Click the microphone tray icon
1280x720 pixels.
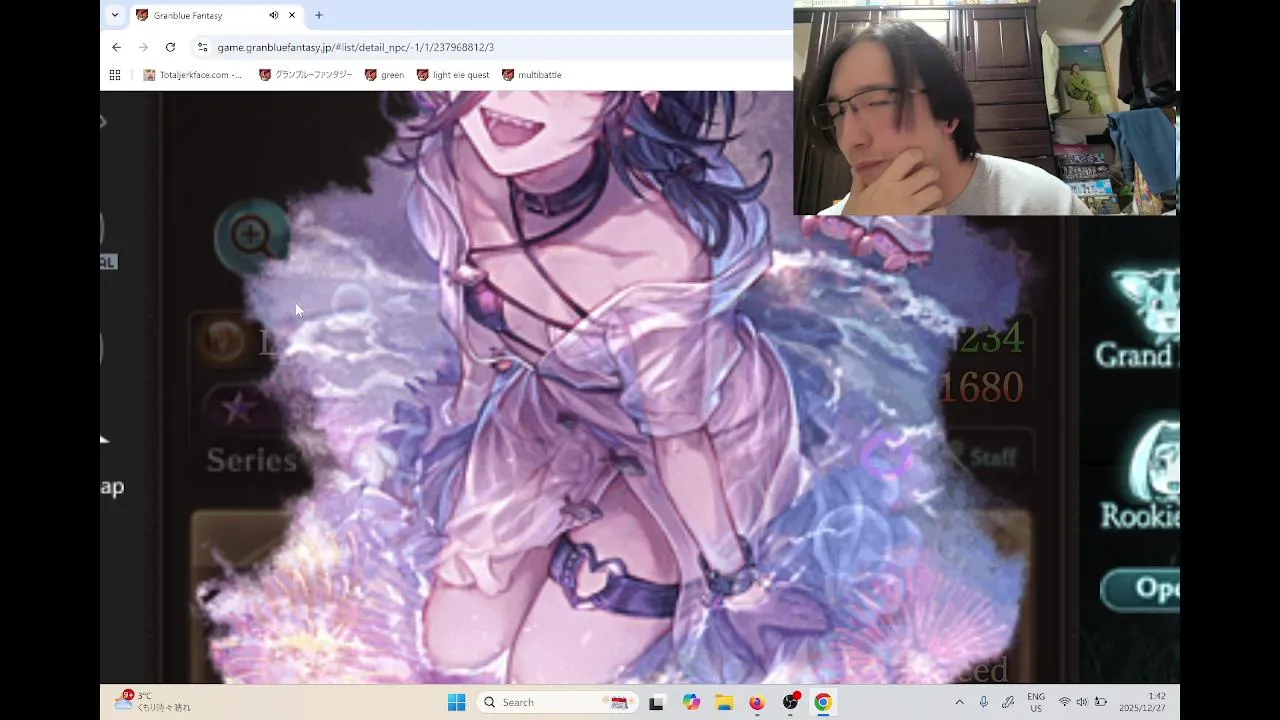(984, 702)
